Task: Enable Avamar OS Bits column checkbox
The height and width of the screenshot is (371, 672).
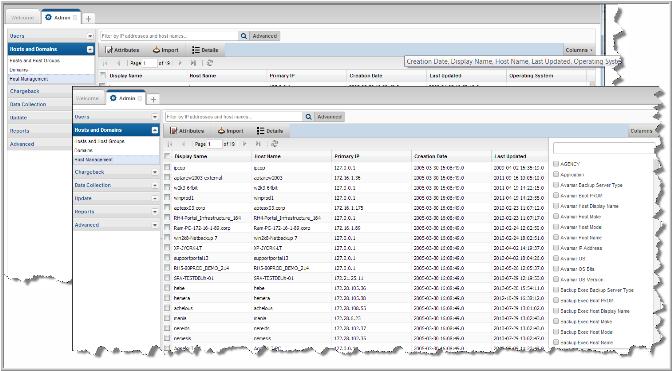Action: (556, 269)
